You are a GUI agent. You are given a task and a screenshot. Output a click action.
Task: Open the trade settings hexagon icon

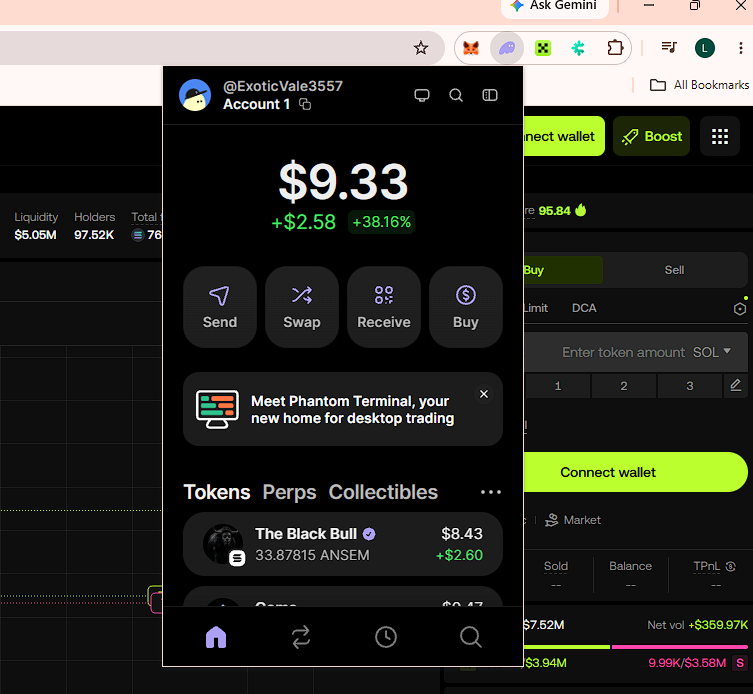tap(740, 309)
